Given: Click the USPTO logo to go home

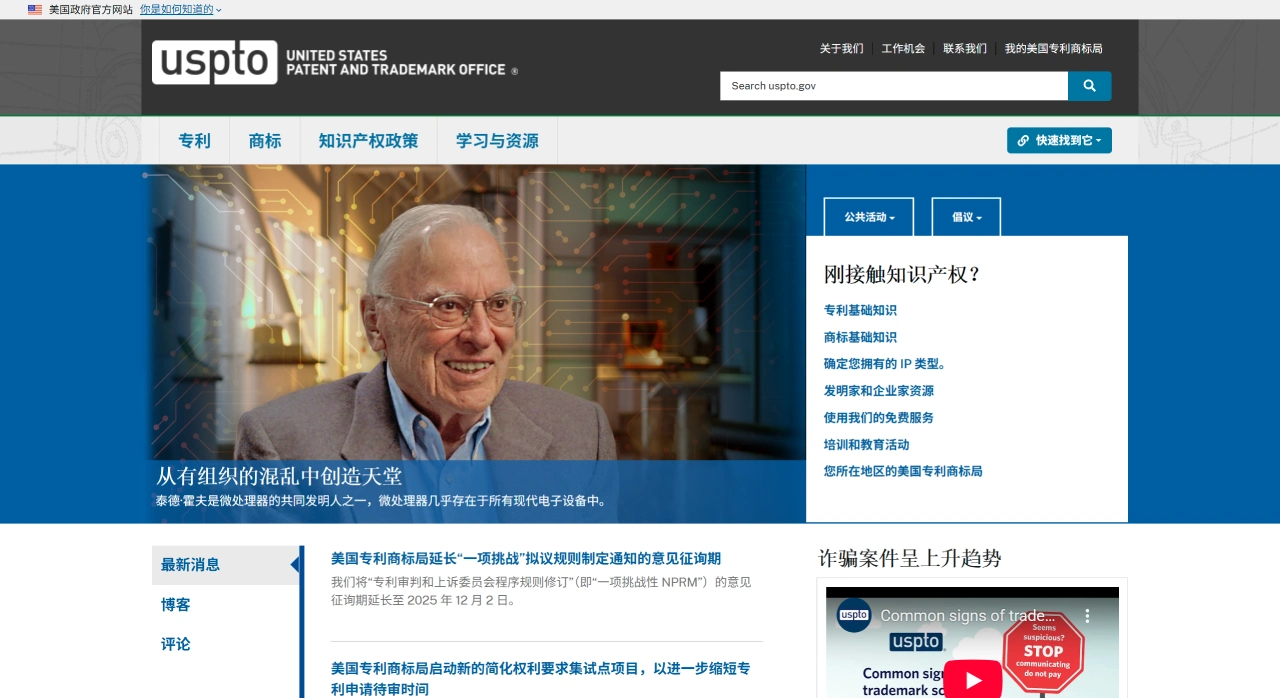Looking at the screenshot, I should [214, 62].
